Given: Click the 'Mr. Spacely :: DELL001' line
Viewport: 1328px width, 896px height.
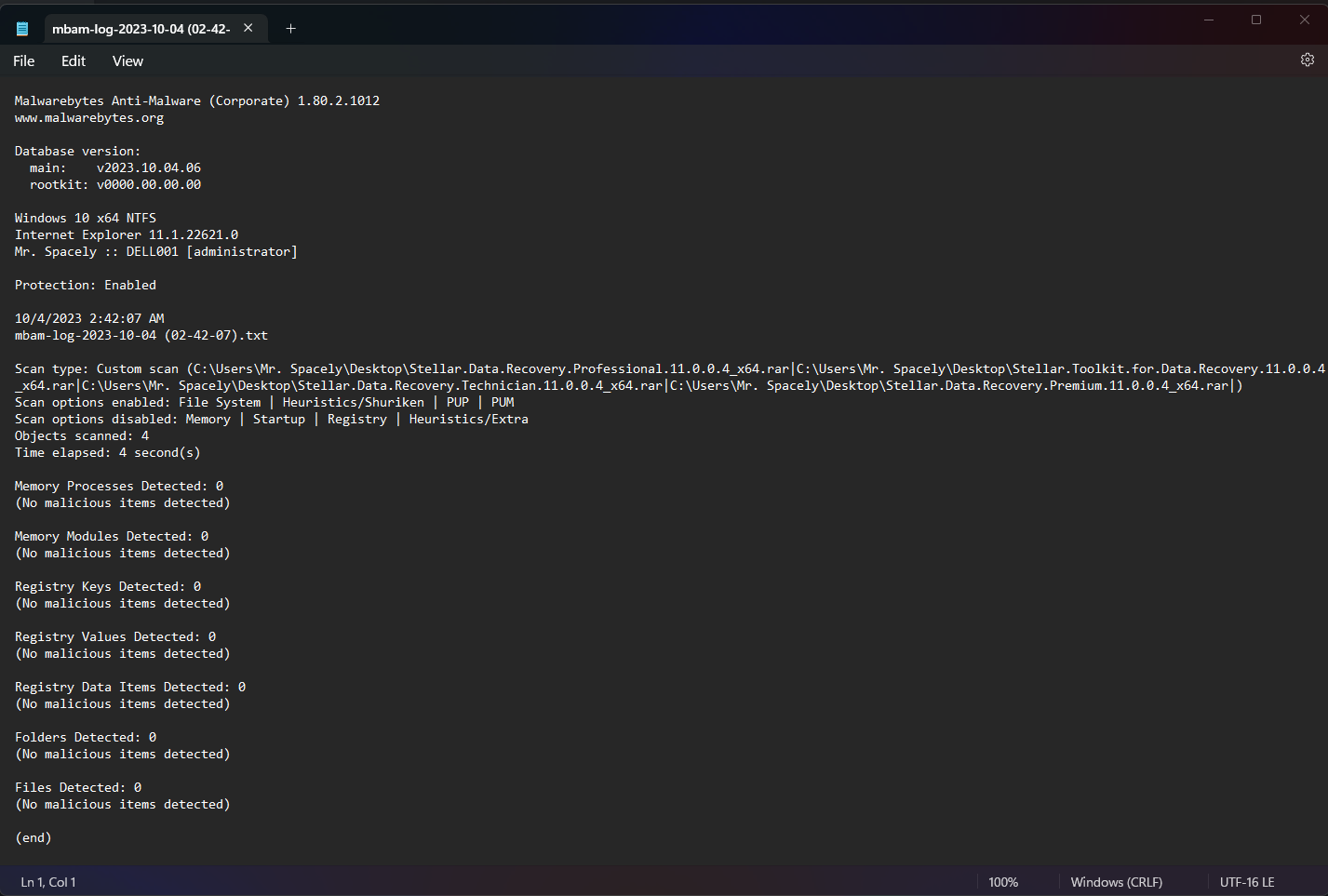Looking at the screenshot, I should (x=156, y=252).
